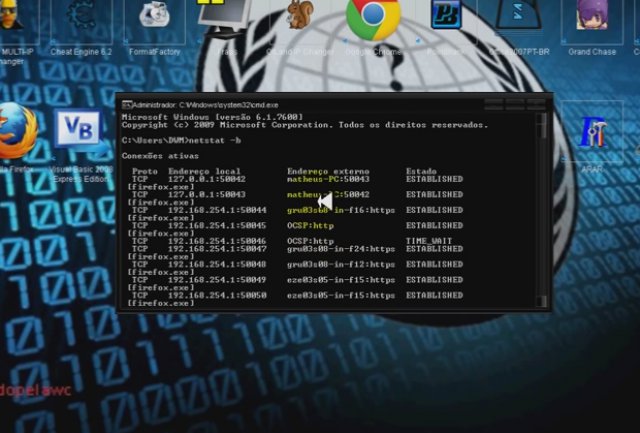This screenshot has height=433, width=640.
Task: Click the scroll down arrow in cmd window
Action: 543,301
